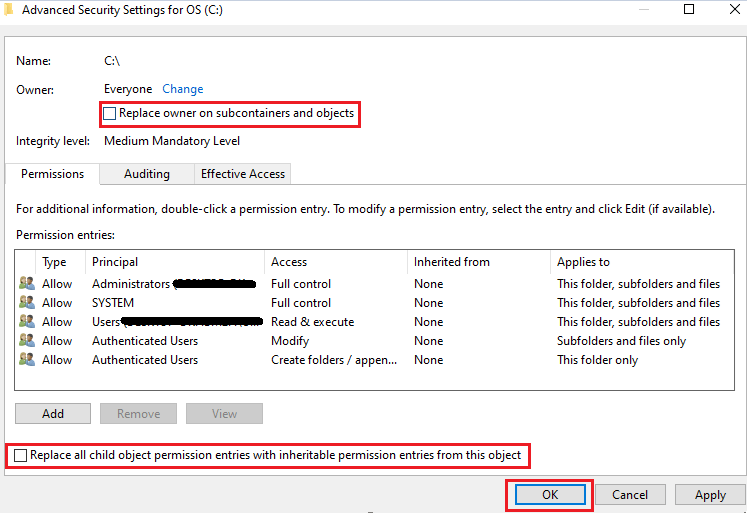The height and width of the screenshot is (513, 747).
Task: Switch to the Permissions tab
Action: (x=52, y=174)
